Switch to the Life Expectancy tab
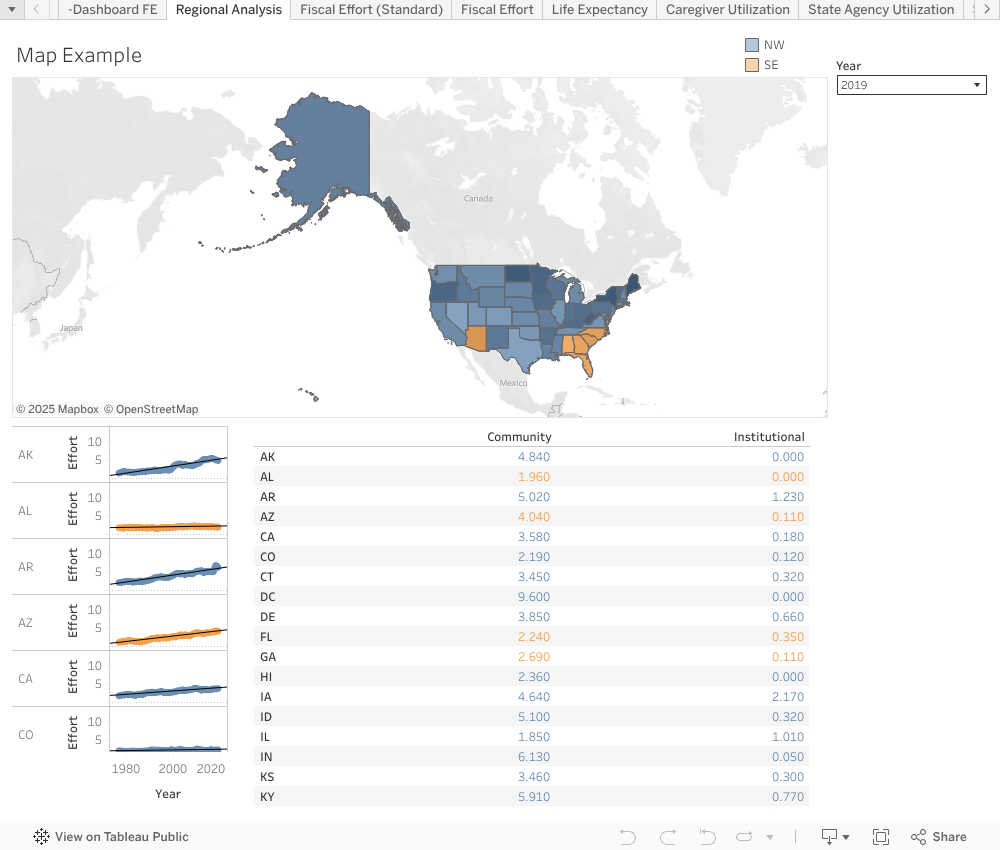The height and width of the screenshot is (850, 1000). (x=599, y=10)
